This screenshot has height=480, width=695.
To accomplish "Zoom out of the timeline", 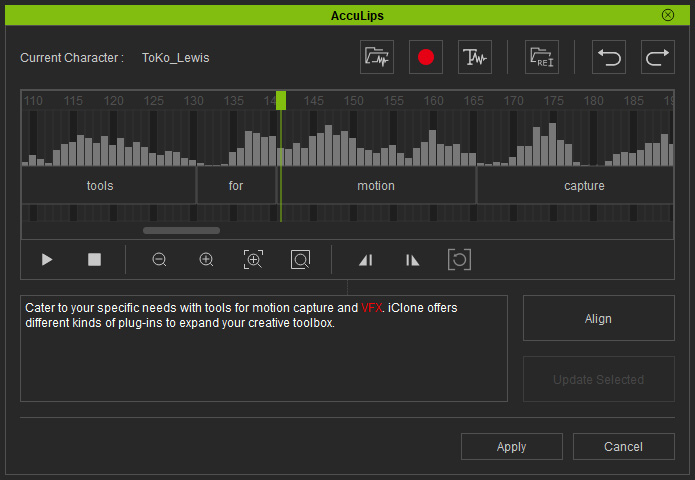I will [x=159, y=260].
